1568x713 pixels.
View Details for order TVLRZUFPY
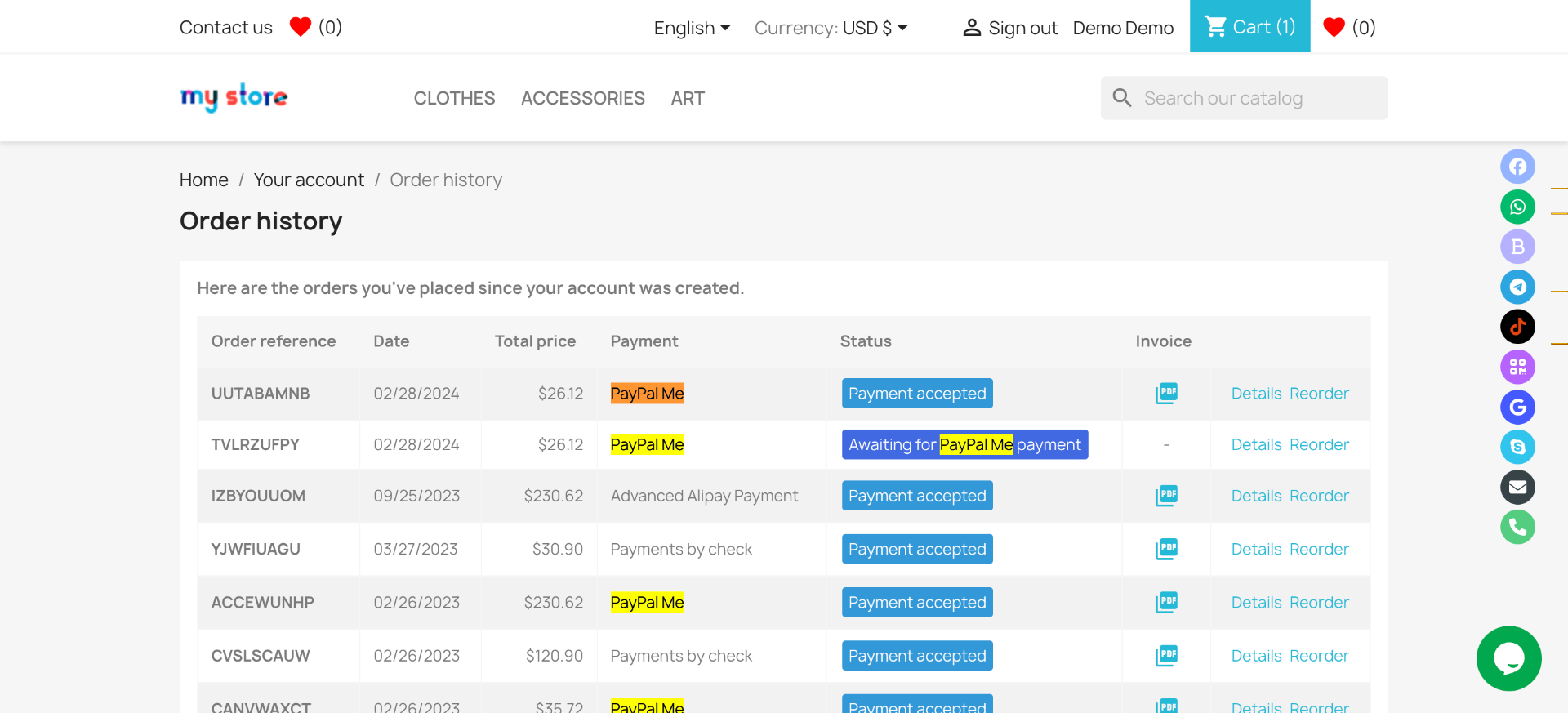click(1256, 444)
